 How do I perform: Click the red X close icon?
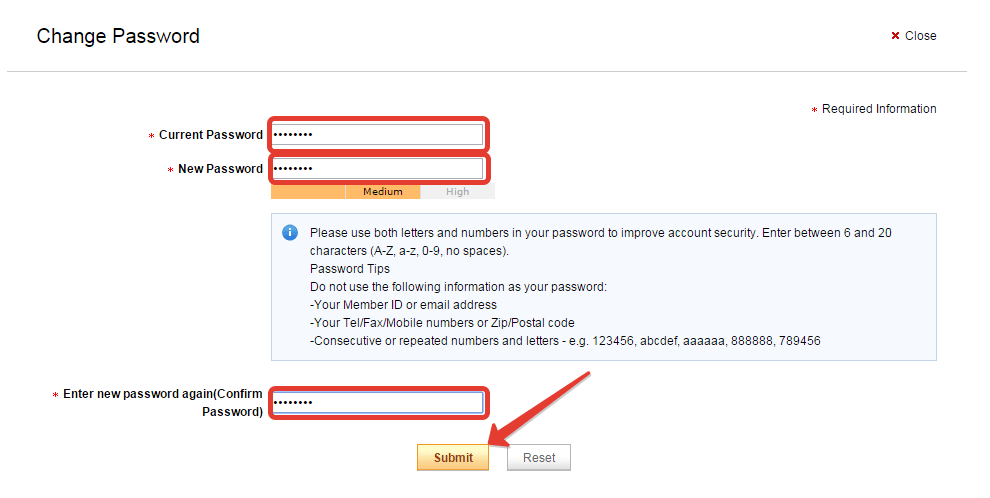click(895, 36)
